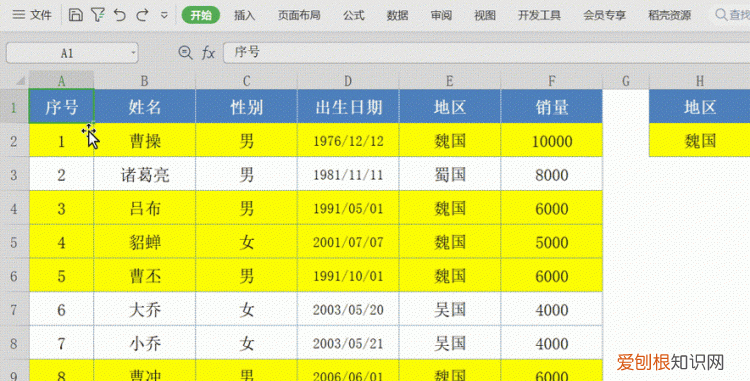750x381 pixels.
Task: Select the cell containing 小乔
Action: (144, 343)
